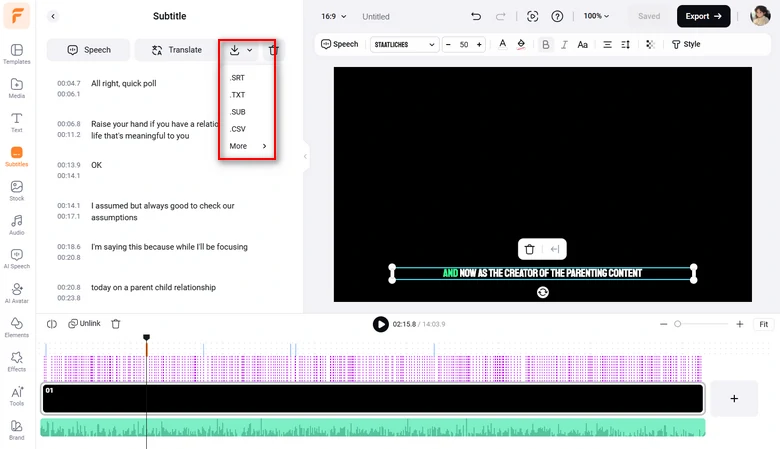
Task: Select the 01 video clip on the timeline
Action: point(373,398)
